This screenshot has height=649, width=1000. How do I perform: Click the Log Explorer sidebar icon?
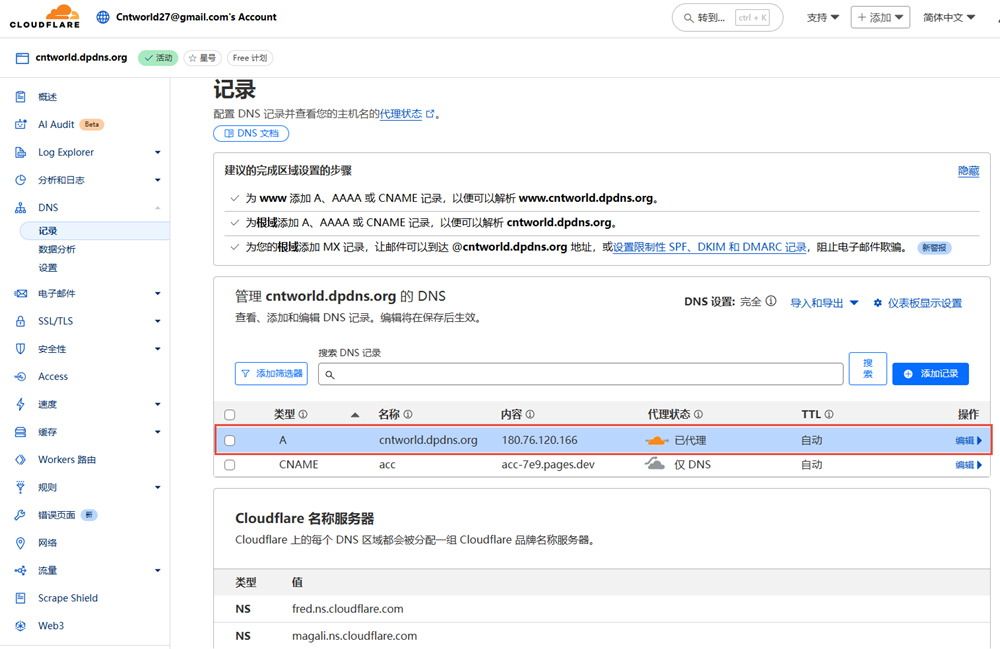tap(20, 152)
